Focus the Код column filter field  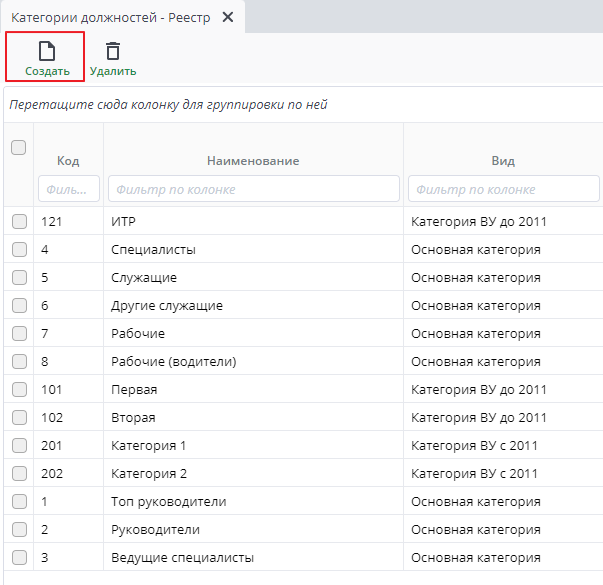pyautogui.click(x=69, y=189)
